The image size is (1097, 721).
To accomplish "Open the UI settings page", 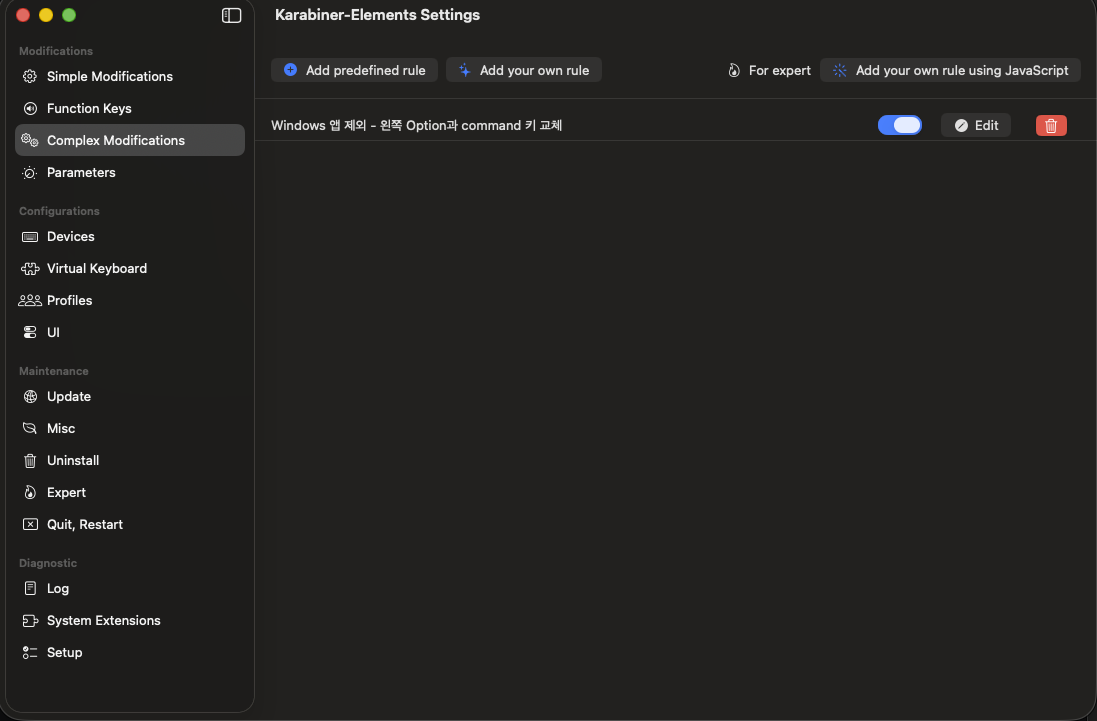I will pos(129,332).
